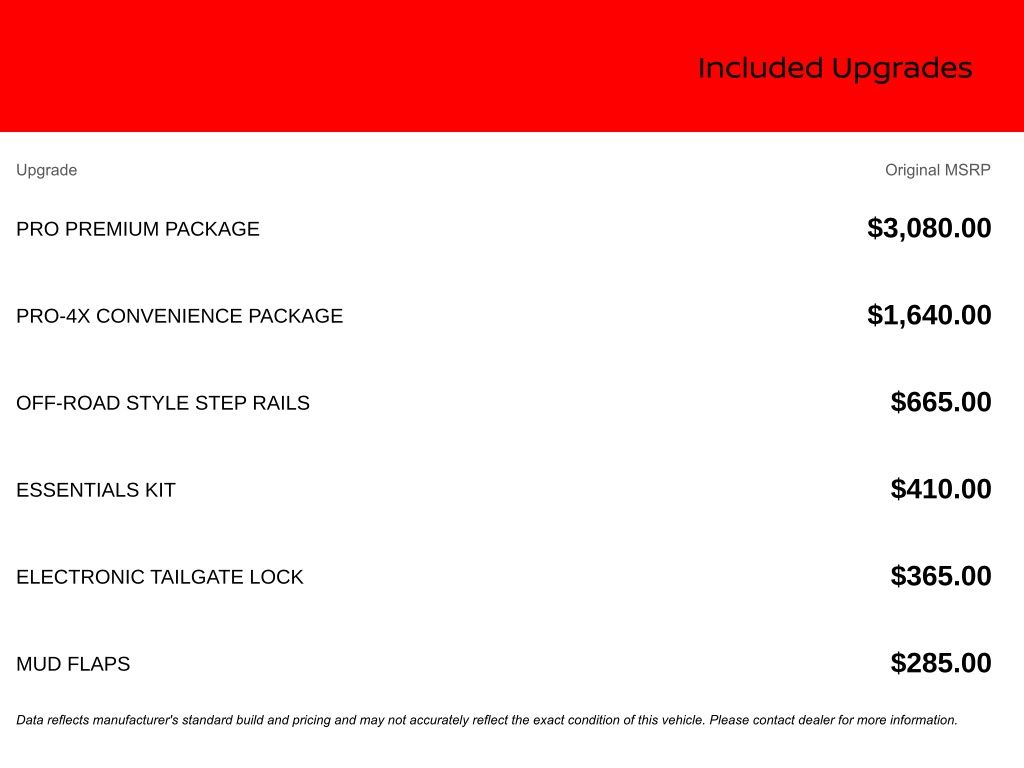Click the word "Upgrades" in the header

point(902,69)
